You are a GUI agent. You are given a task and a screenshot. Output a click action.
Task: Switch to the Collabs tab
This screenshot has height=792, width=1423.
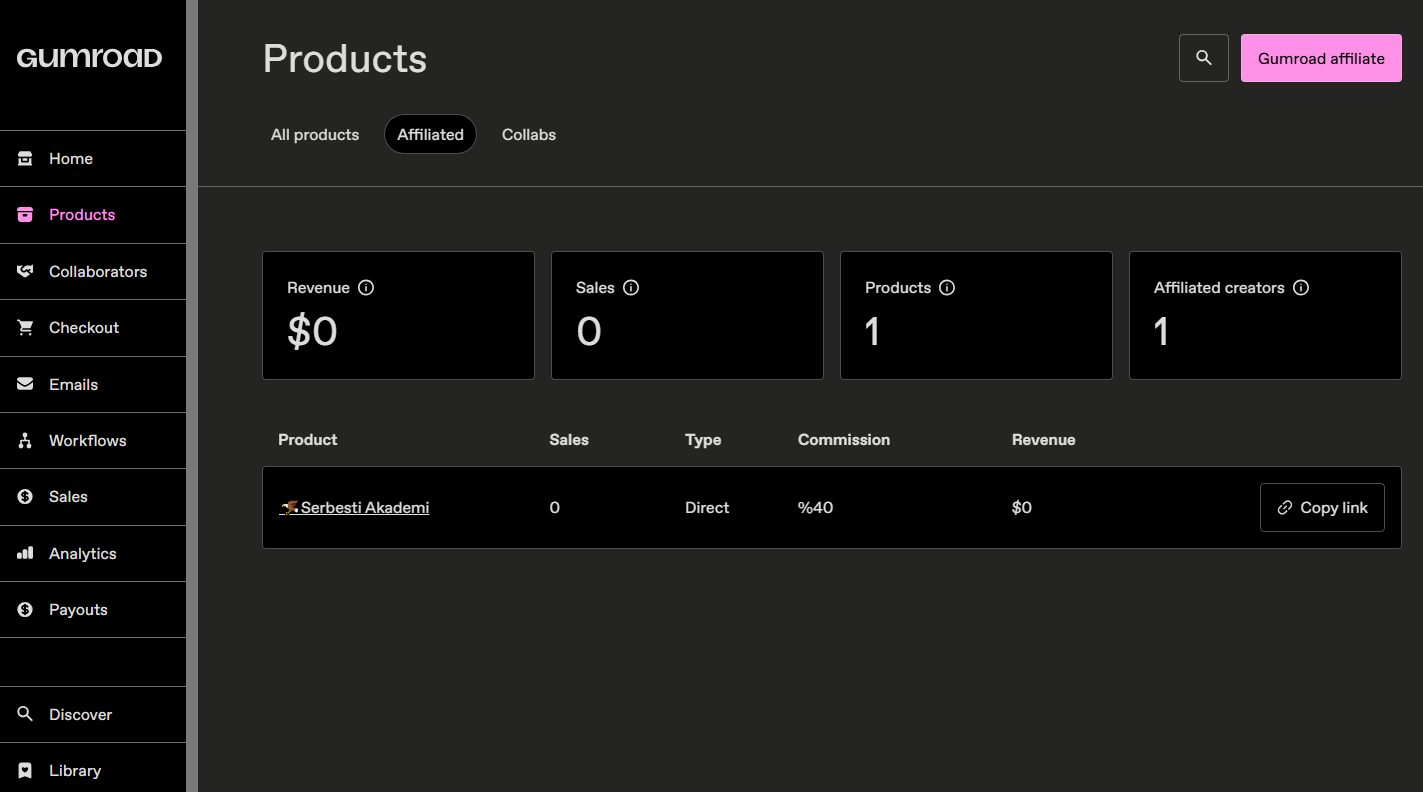coord(529,134)
